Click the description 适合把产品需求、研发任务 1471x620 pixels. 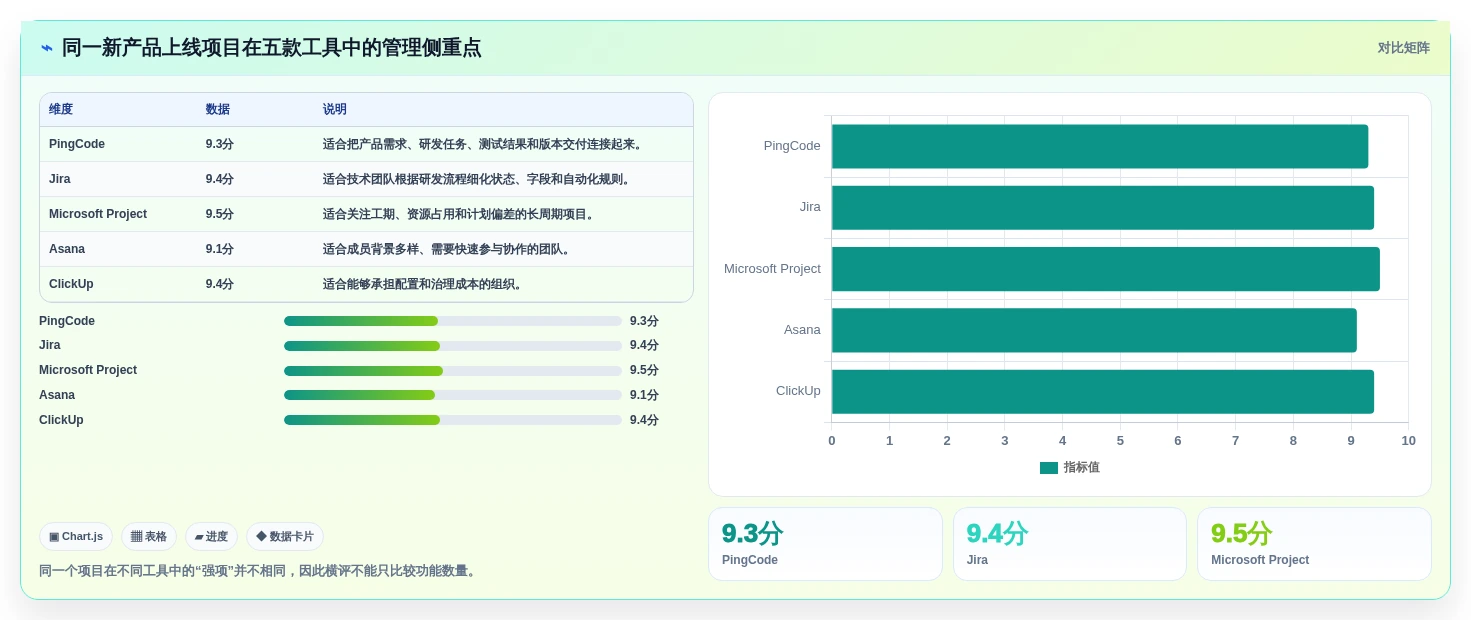[484, 144]
